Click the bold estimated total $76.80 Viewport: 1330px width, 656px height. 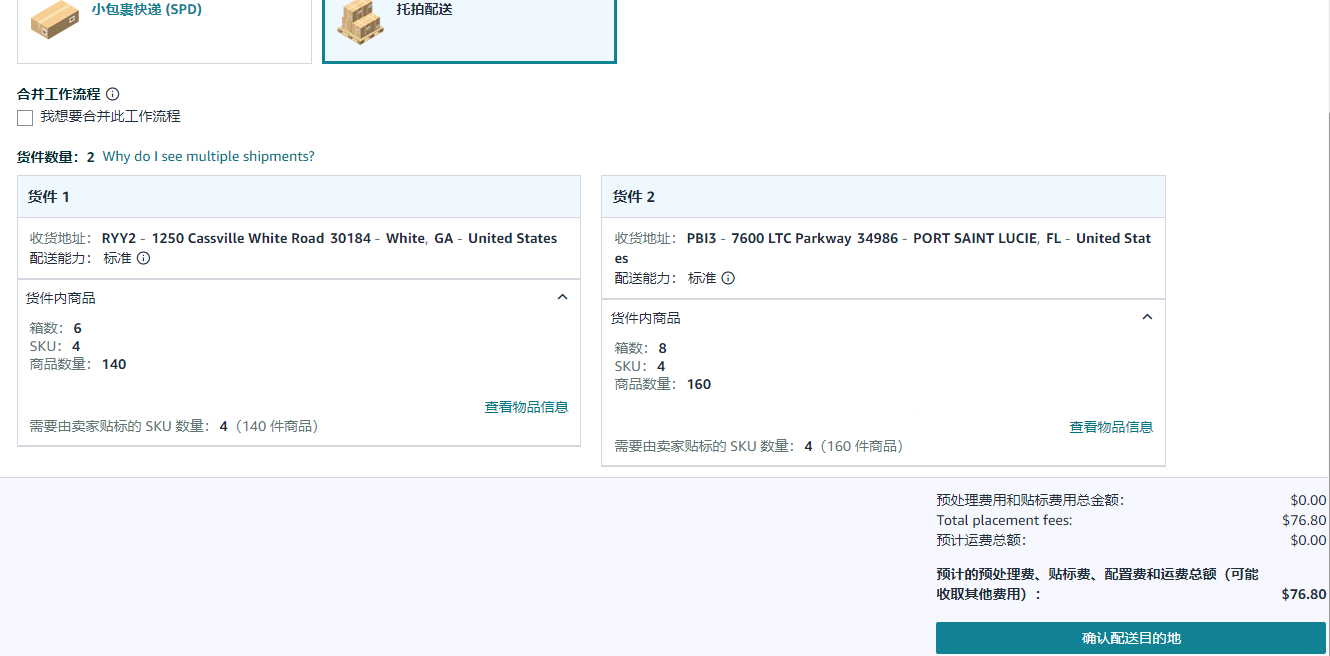pos(1304,594)
